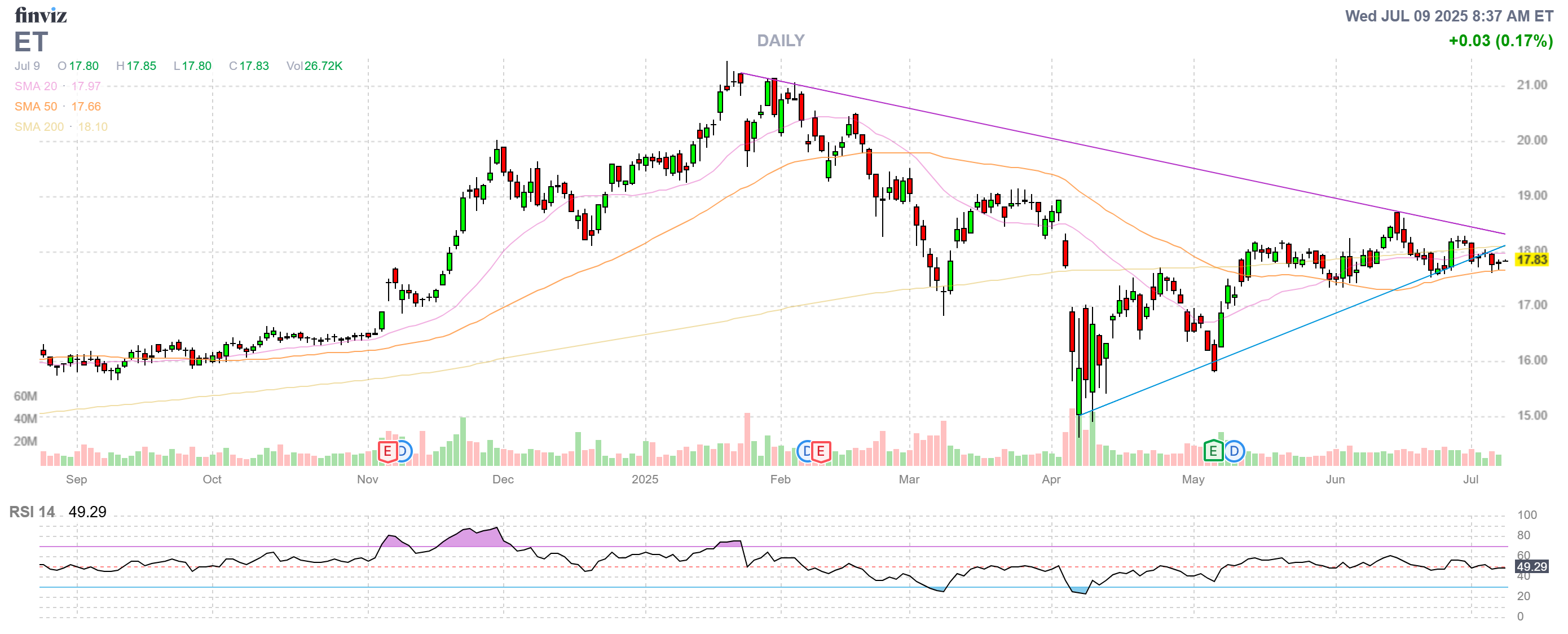
Task: Click the November dividend D marker
Action: click(x=404, y=451)
